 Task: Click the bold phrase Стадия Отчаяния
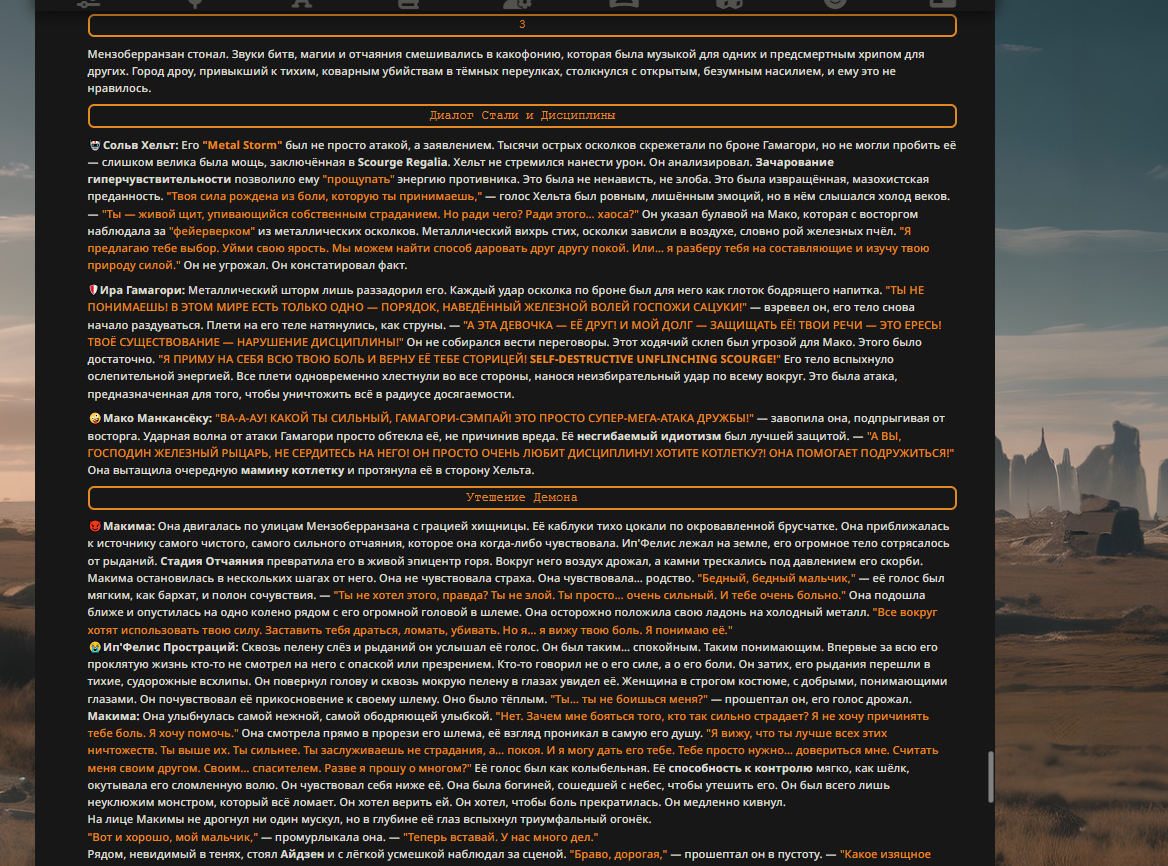pos(212,561)
